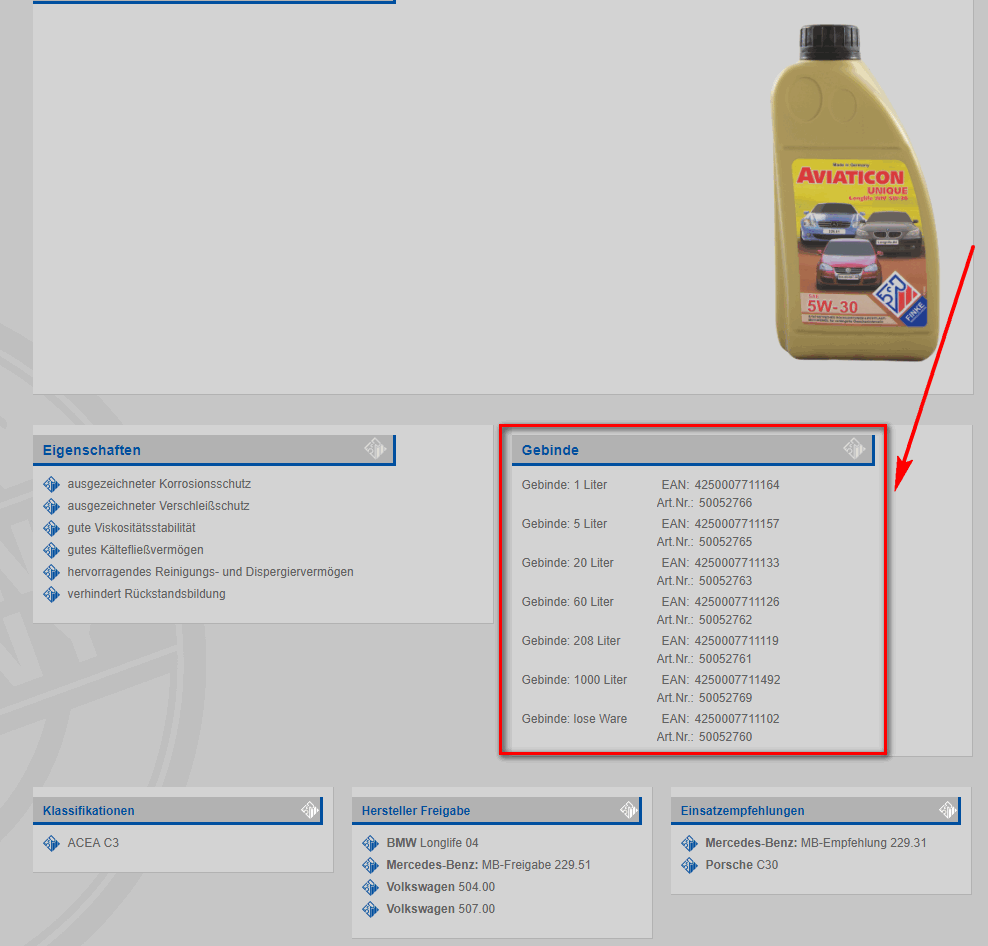The image size is (988, 946).
Task: Click the diamond icon in Einsatzempfehlungen header
Action: click(947, 810)
